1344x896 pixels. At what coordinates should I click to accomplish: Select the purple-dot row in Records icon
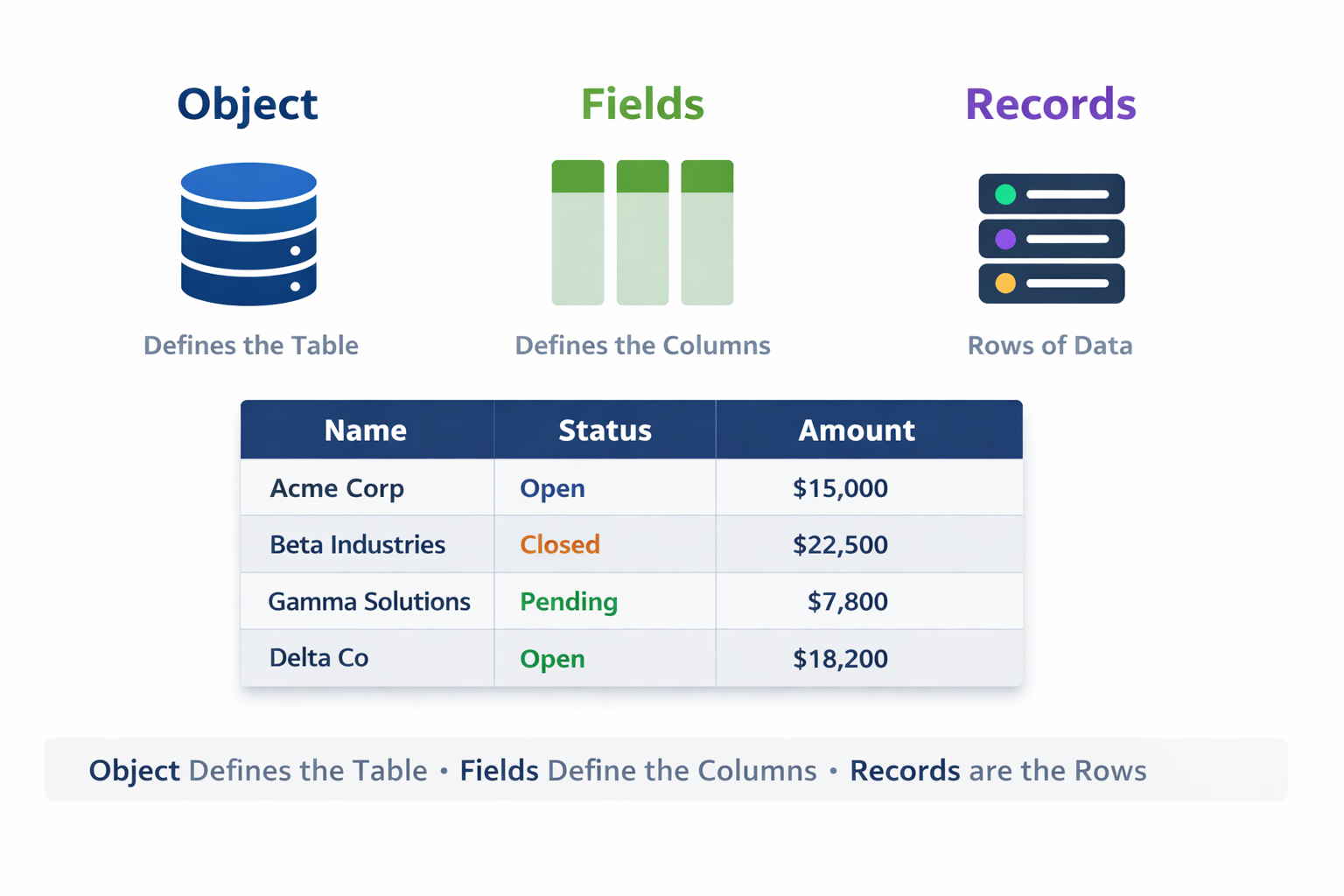click(x=1051, y=239)
